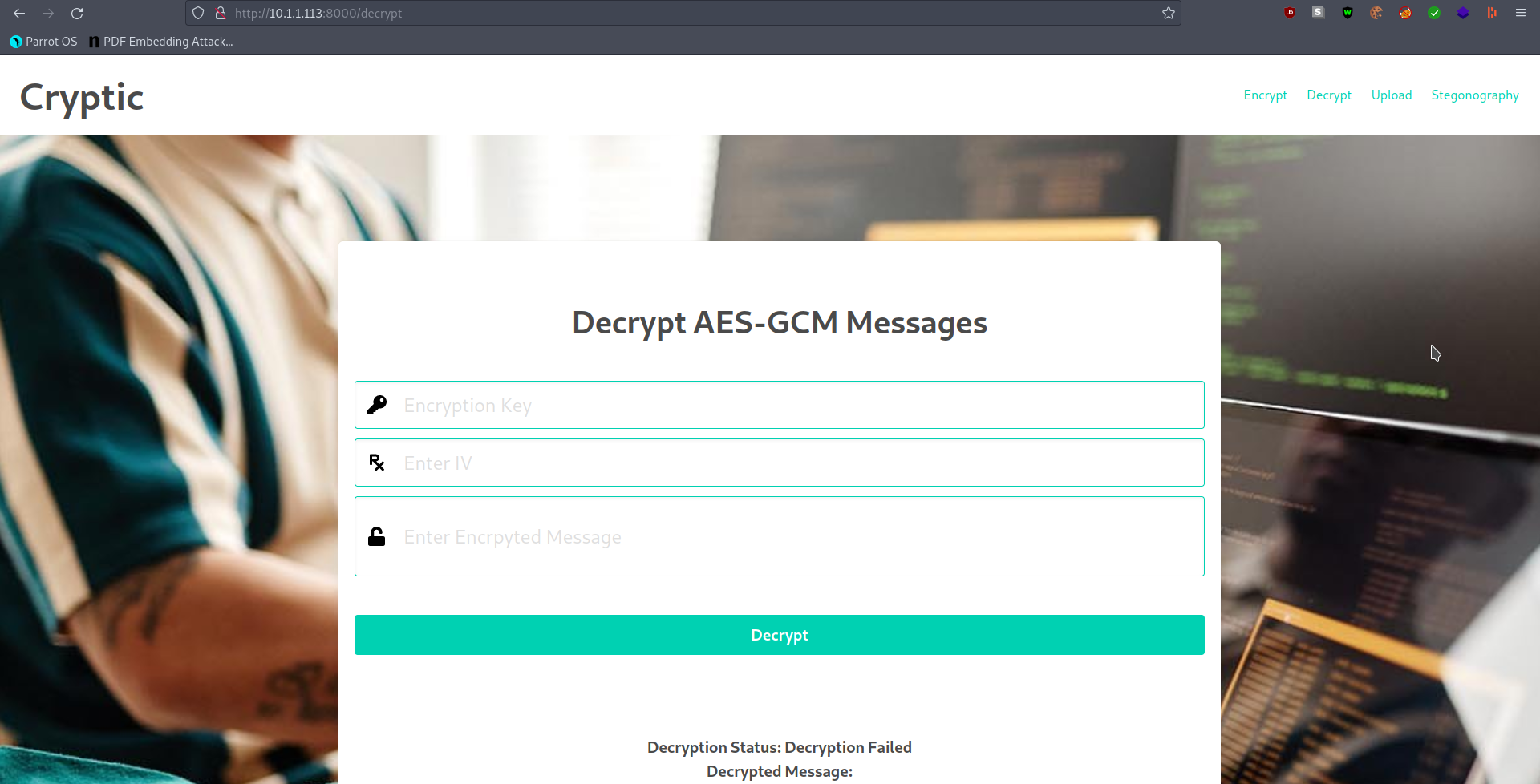The width and height of the screenshot is (1540, 784).
Task: Click the Rx icon in the IV field
Action: click(377, 463)
